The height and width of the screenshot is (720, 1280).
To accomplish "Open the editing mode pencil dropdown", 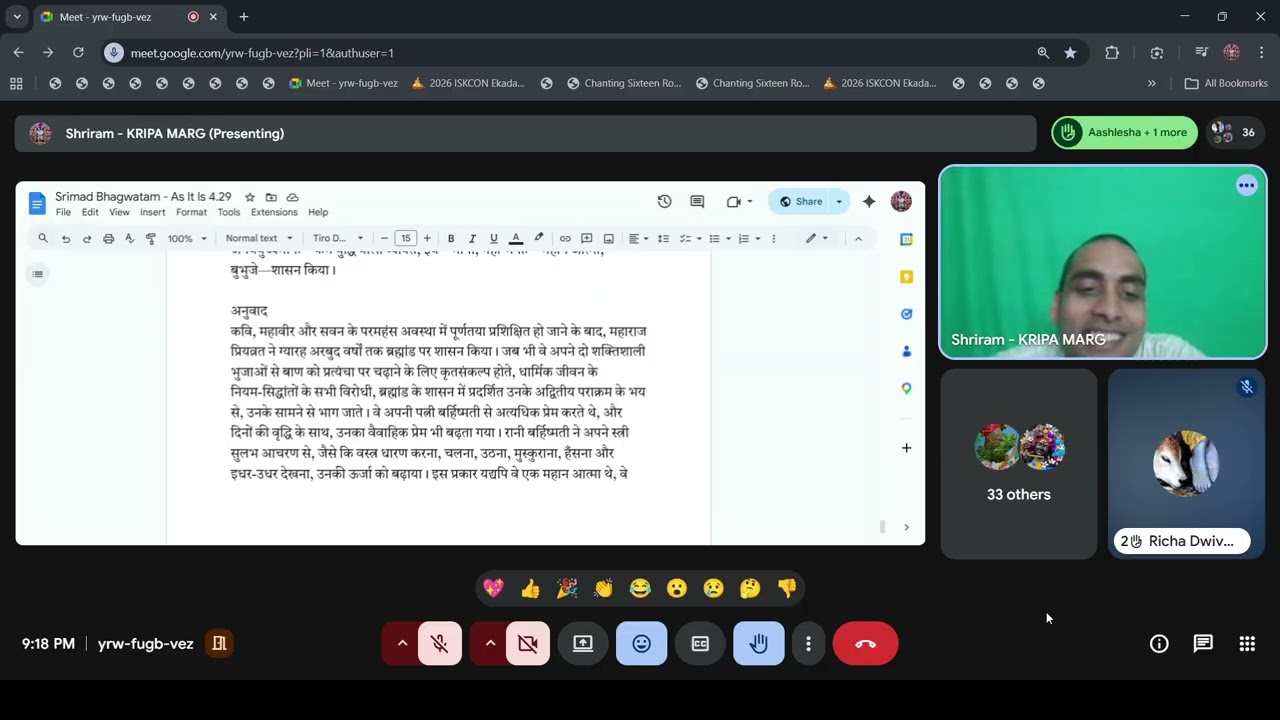I will (x=817, y=239).
